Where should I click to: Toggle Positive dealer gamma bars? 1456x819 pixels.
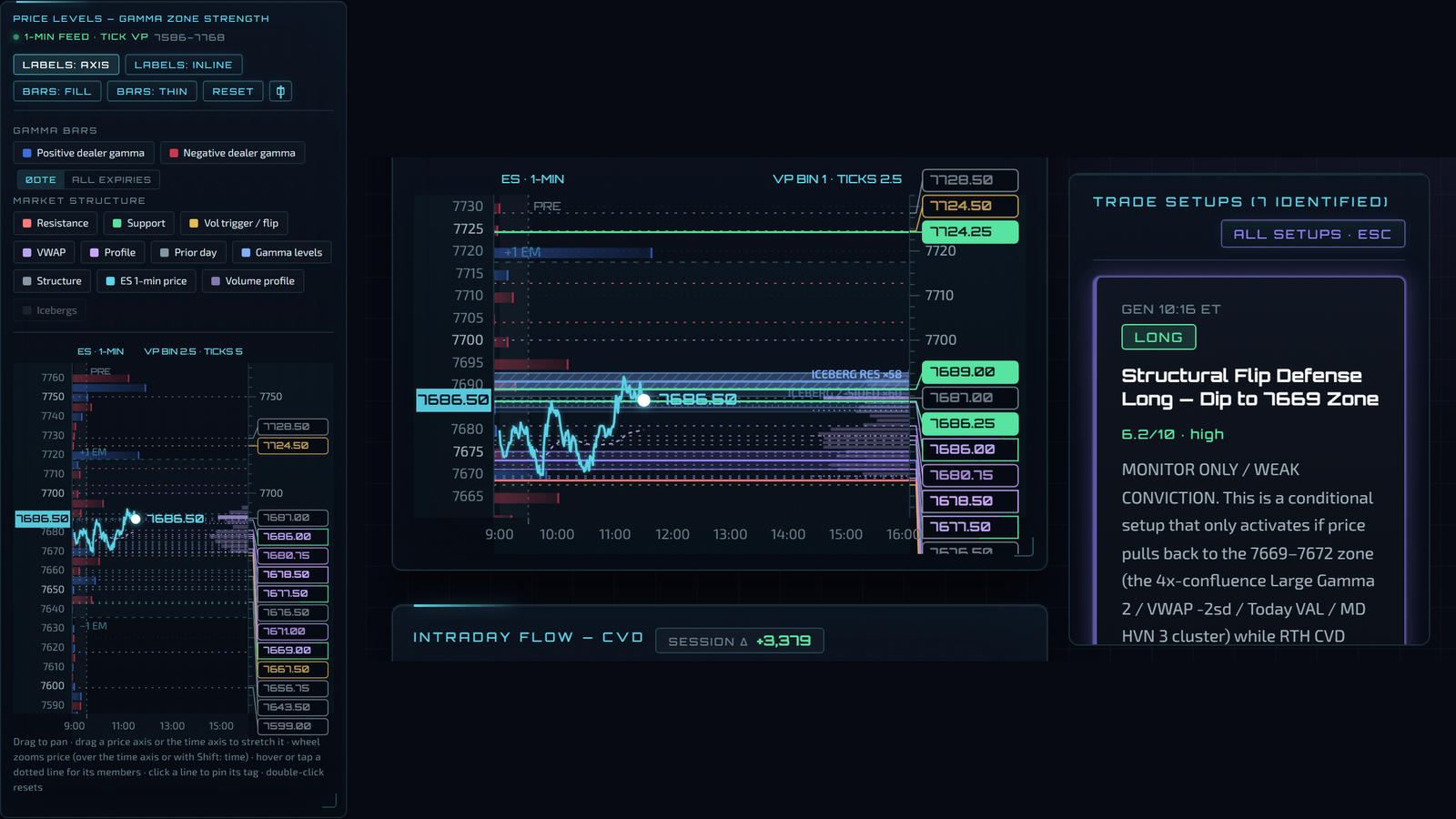[84, 153]
